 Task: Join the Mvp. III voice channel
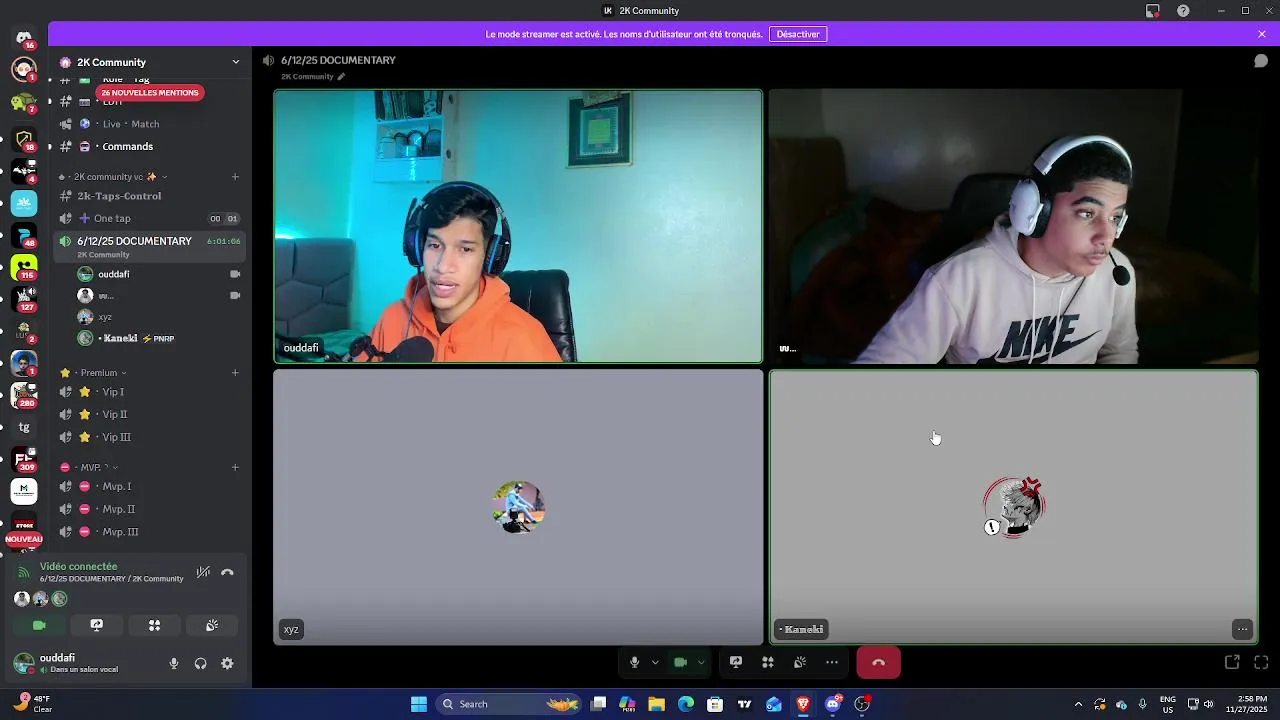pyautogui.click(x=150, y=532)
